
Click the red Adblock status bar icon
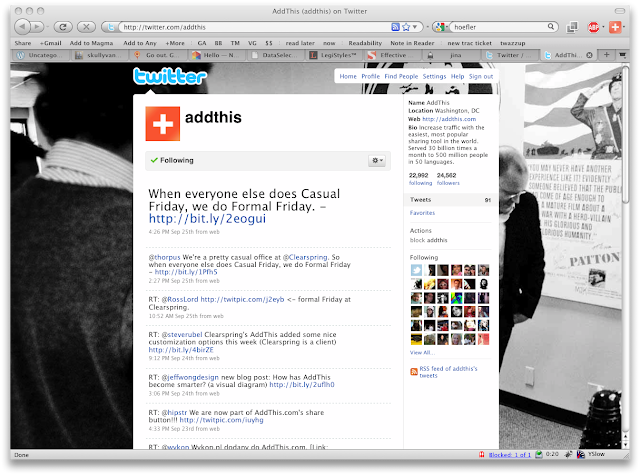pos(482,455)
